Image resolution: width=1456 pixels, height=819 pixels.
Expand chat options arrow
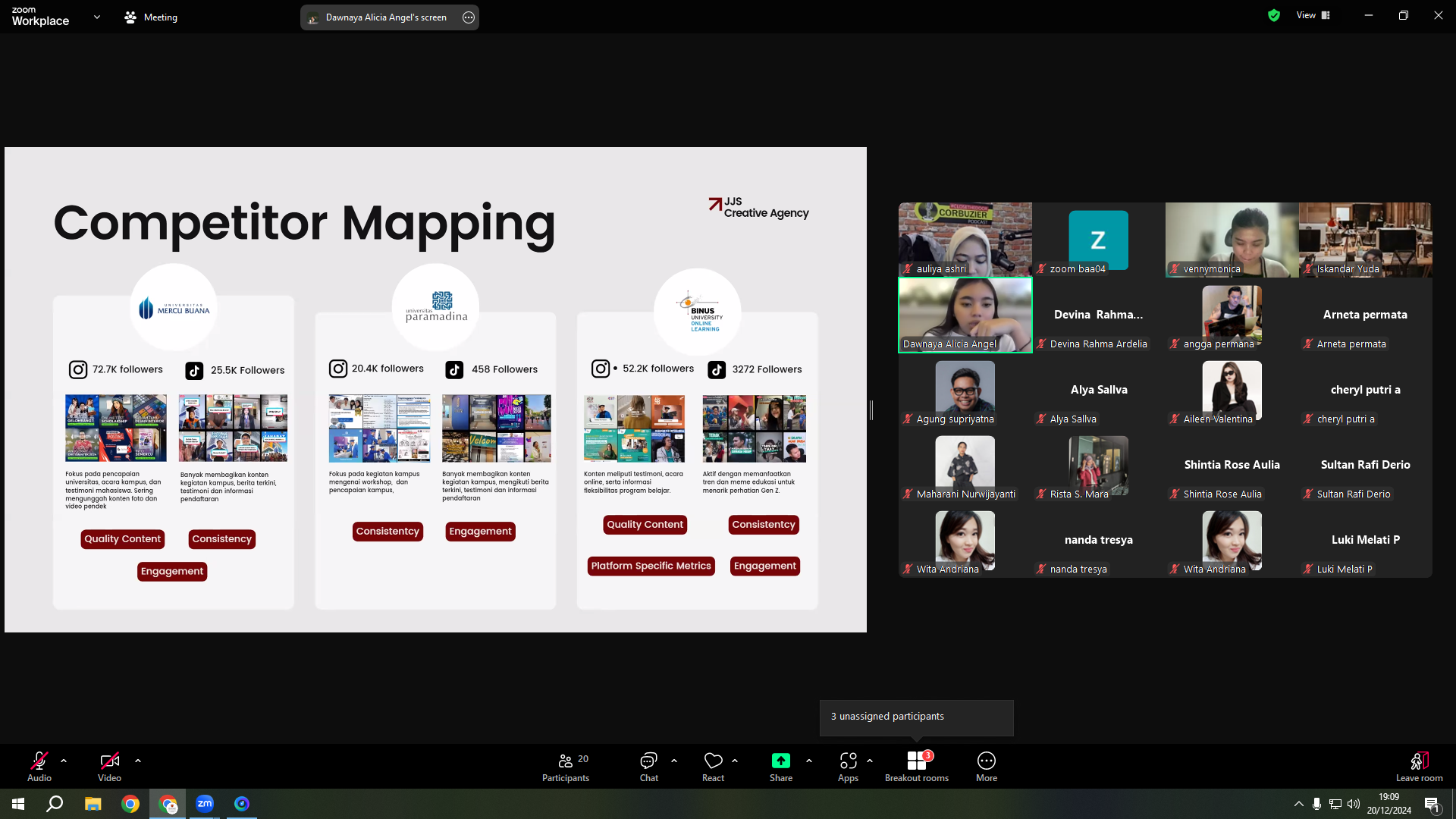point(674,760)
